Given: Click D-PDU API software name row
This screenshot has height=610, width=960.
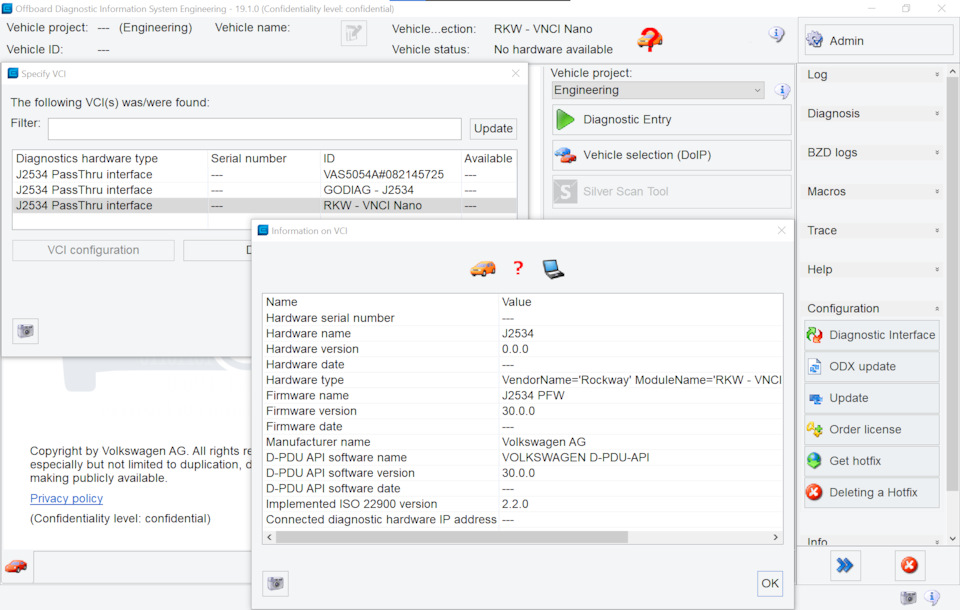Looking at the screenshot, I should [523, 458].
